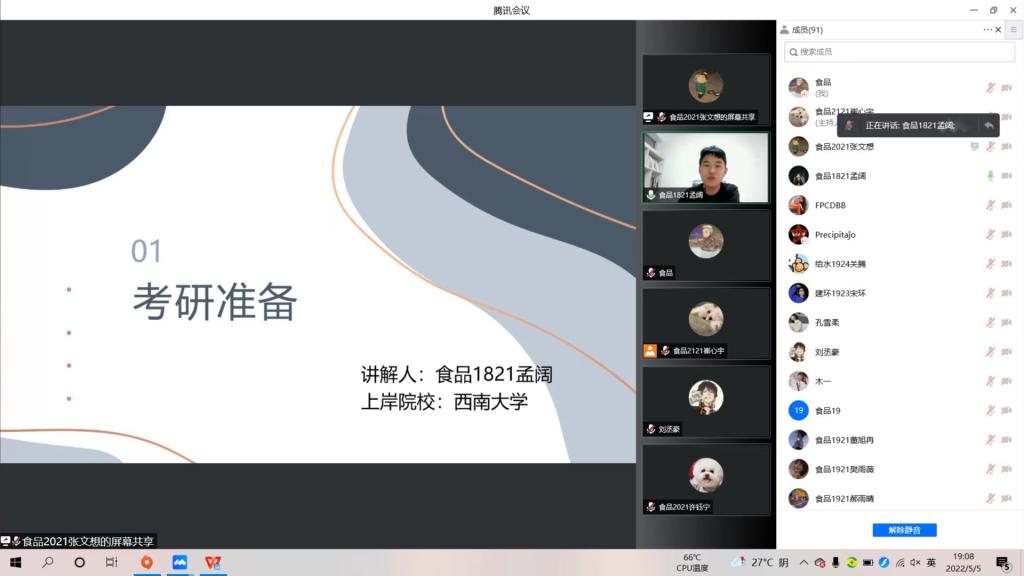1024x576 pixels.
Task: Switch input language via 英 indicator
Action: [x=931, y=562]
